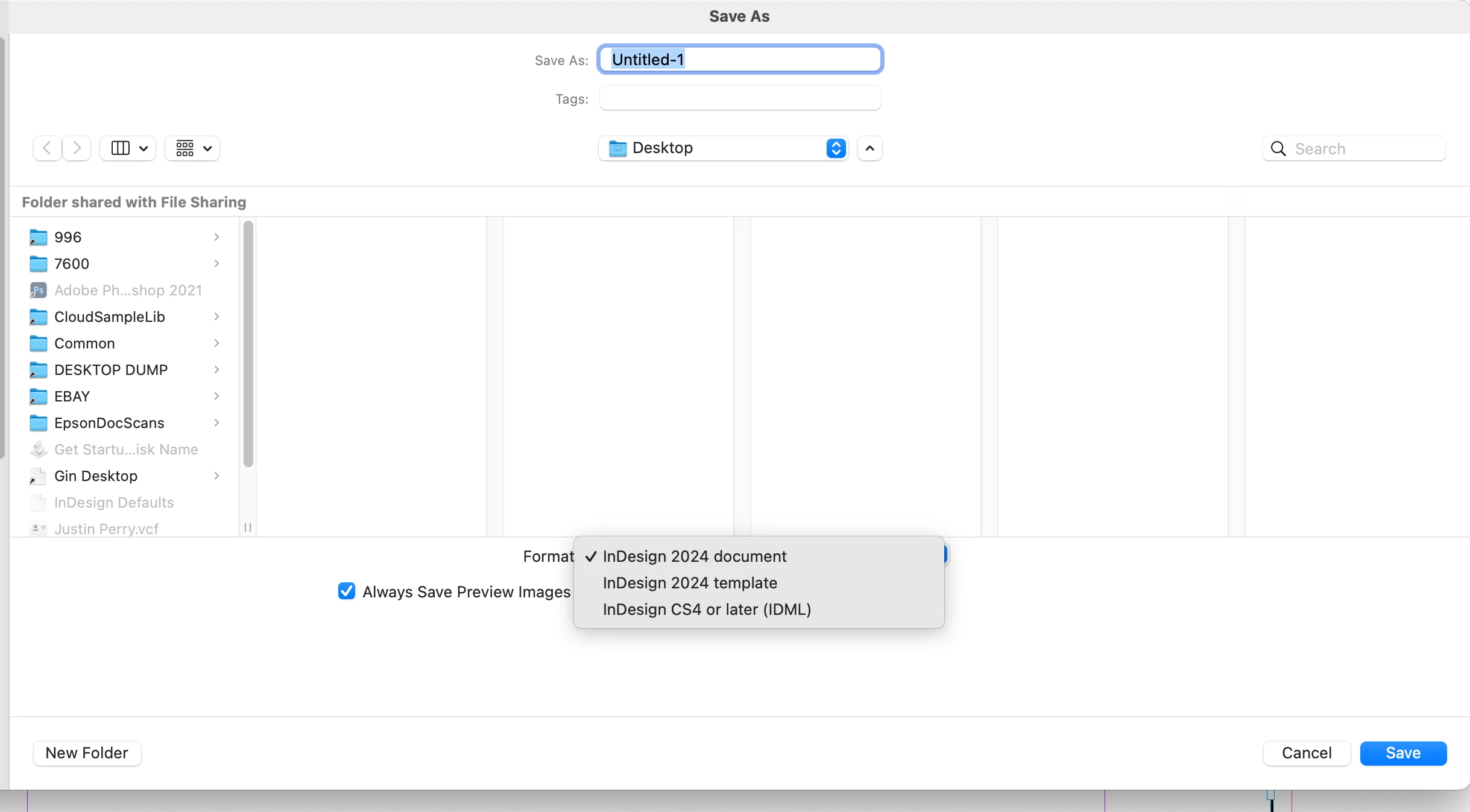Choose InDesign 2024 template format
This screenshot has height=812, width=1470.
[690, 583]
